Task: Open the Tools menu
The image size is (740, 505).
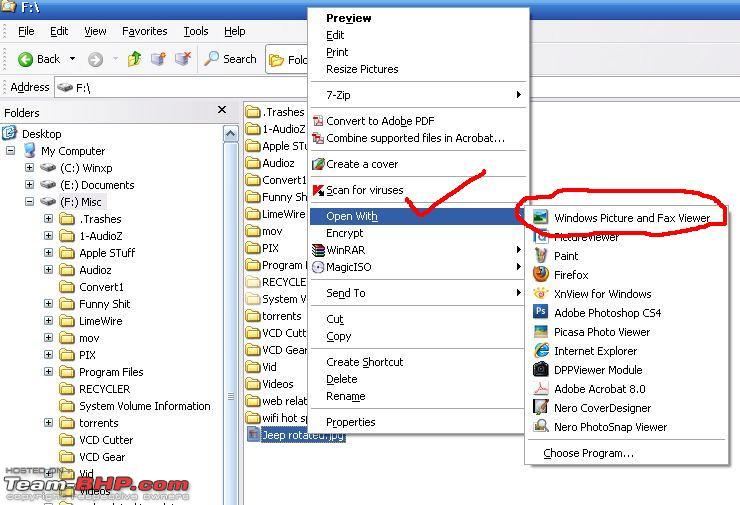Action: pos(196,31)
